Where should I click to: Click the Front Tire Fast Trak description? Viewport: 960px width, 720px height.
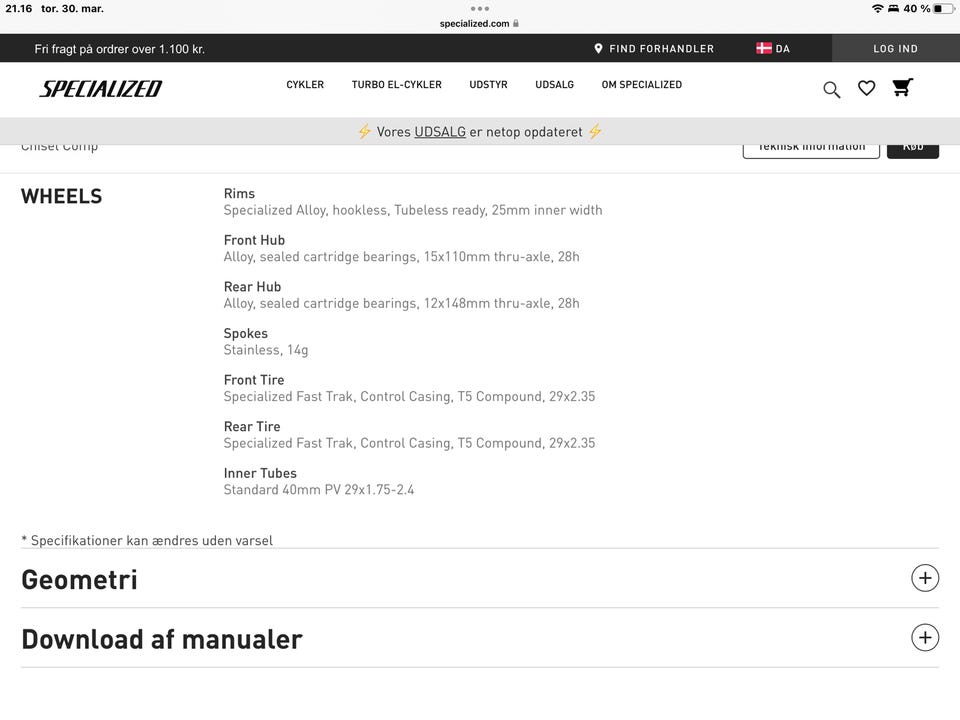coord(409,397)
